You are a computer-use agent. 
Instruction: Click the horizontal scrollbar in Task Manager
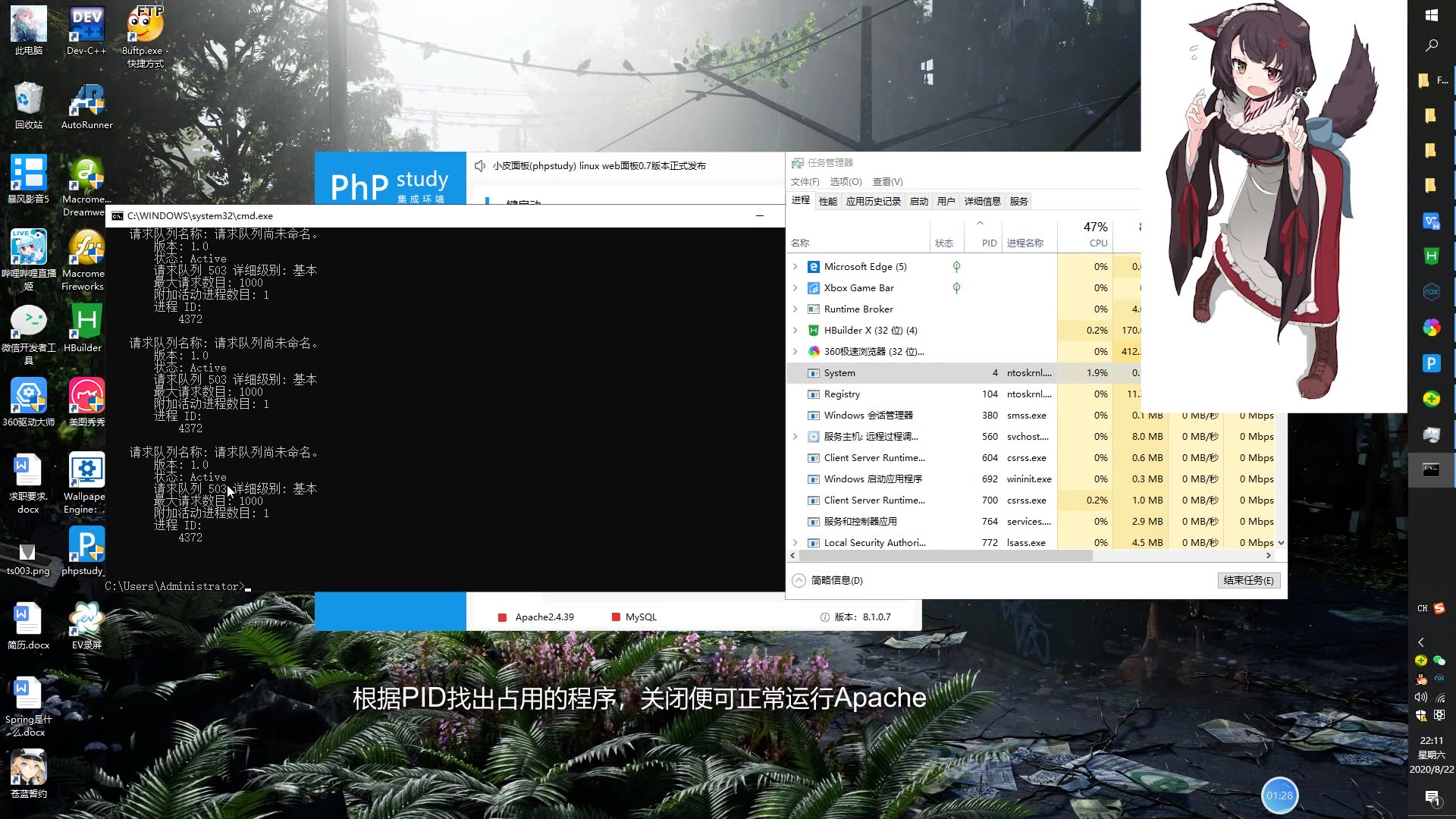click(x=945, y=556)
